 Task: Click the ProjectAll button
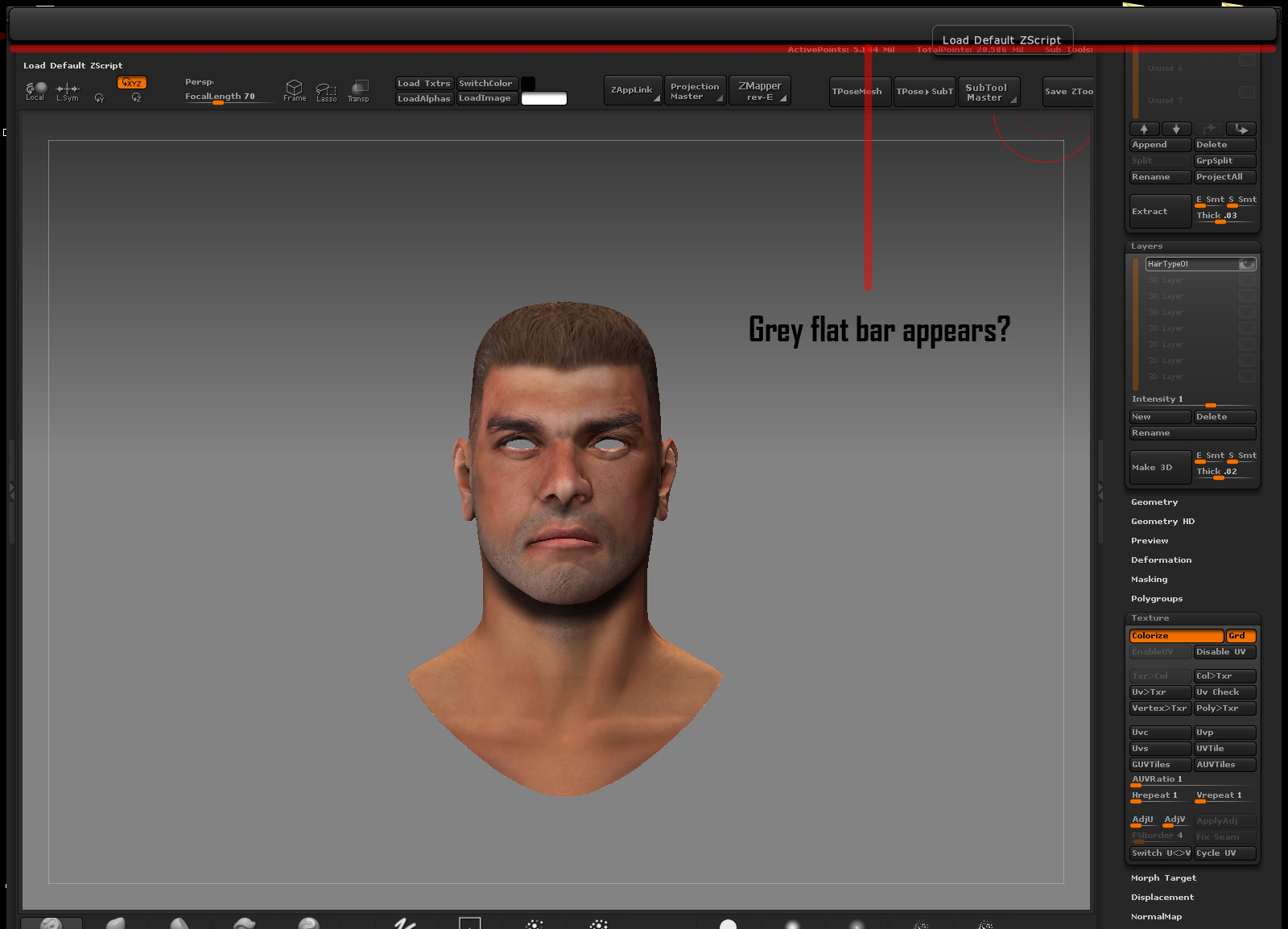[1224, 177]
